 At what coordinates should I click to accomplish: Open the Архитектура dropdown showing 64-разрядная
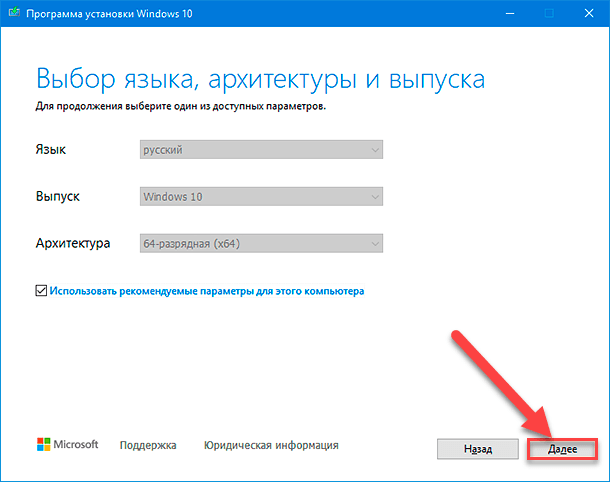pos(261,244)
